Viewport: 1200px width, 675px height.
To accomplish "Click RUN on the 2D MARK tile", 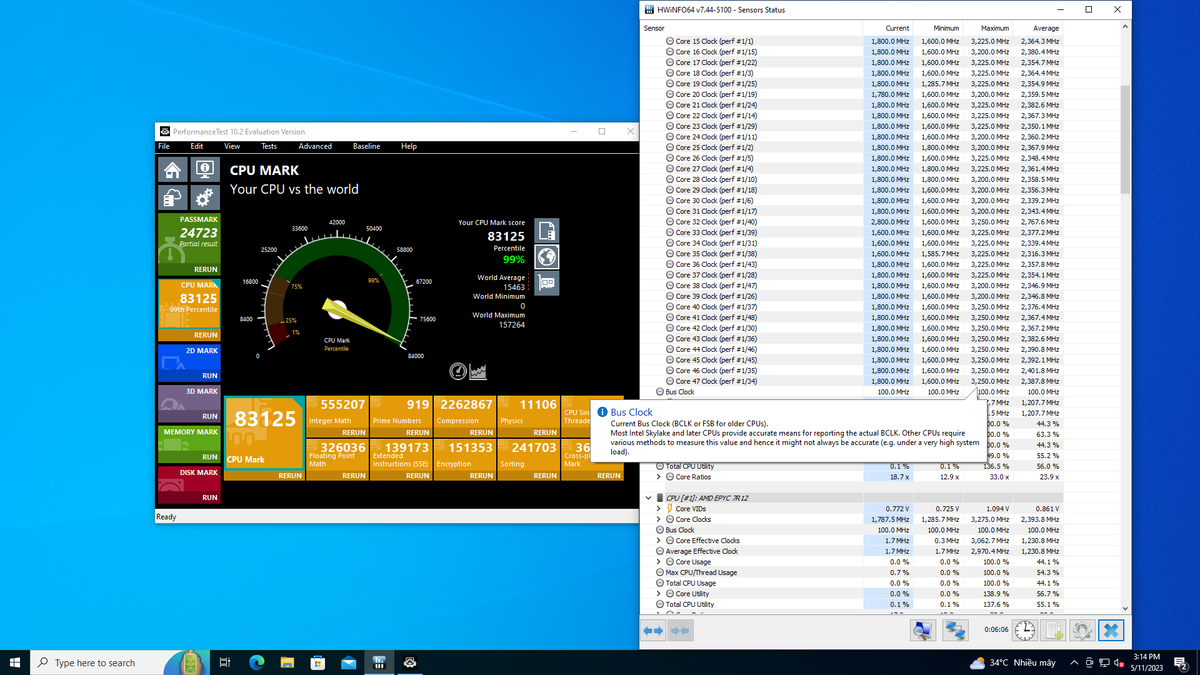I will 210,376.
